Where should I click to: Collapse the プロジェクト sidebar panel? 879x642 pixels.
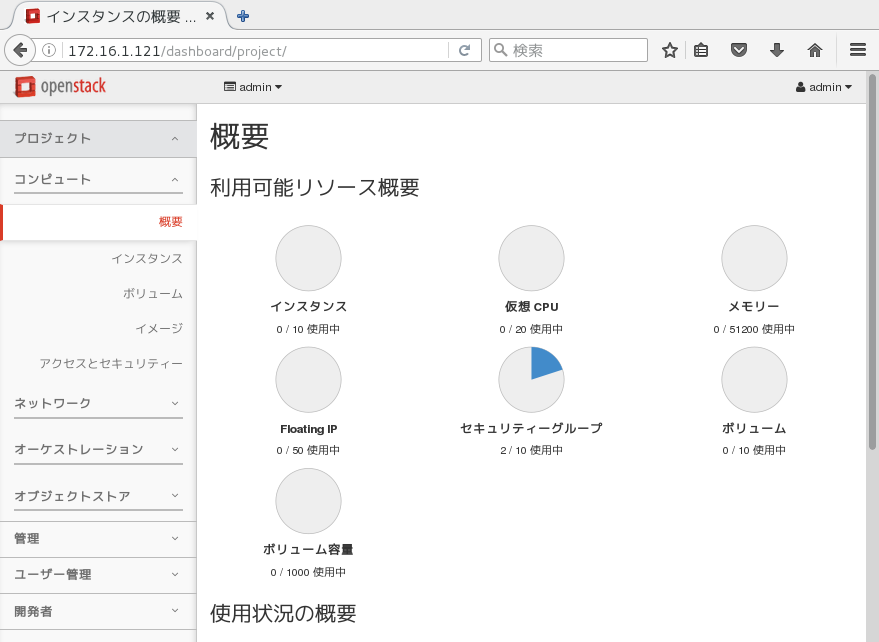(97, 138)
